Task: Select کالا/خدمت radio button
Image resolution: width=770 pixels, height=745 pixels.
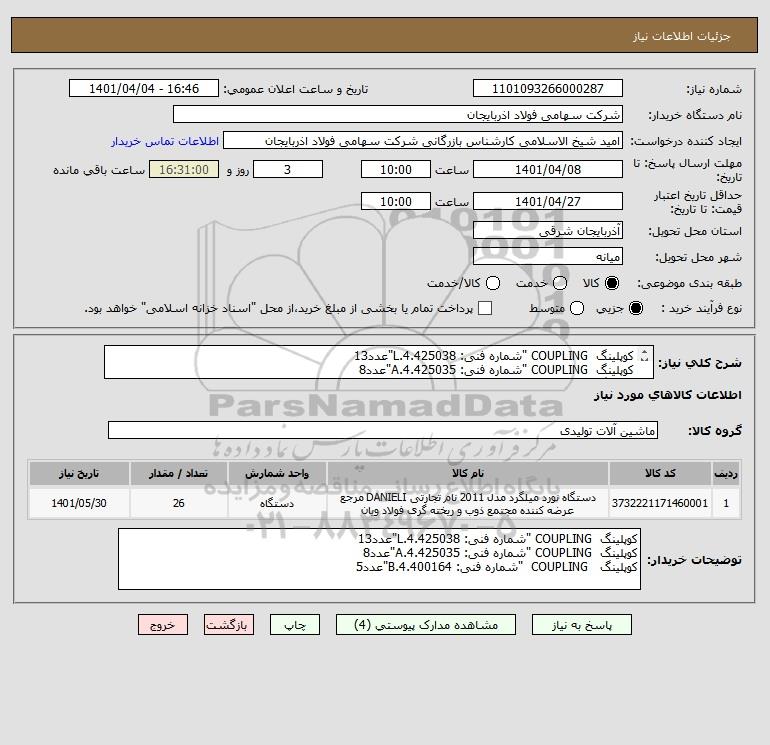Action: click(493, 283)
